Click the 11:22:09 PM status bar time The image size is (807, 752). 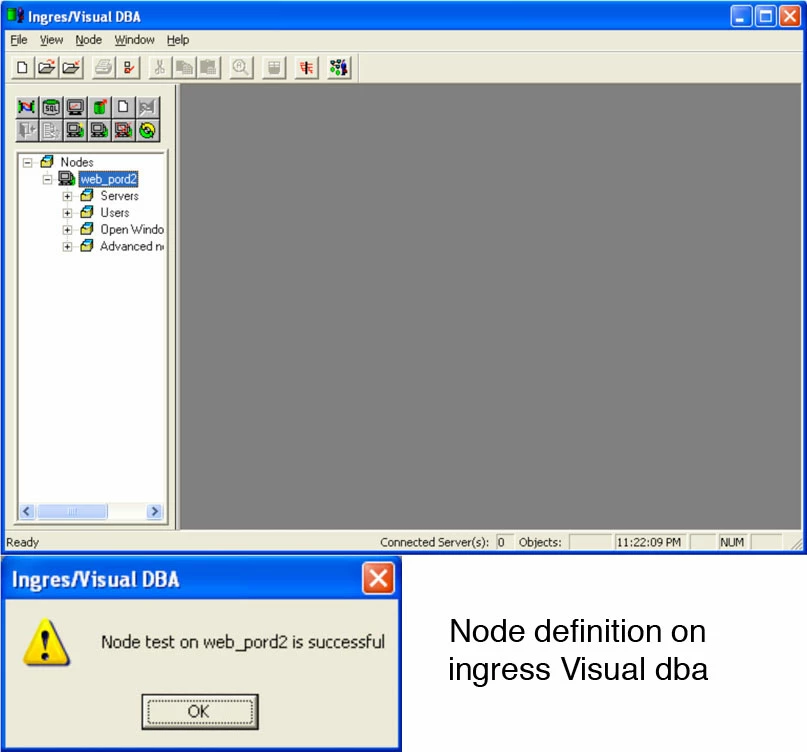[x=648, y=543]
